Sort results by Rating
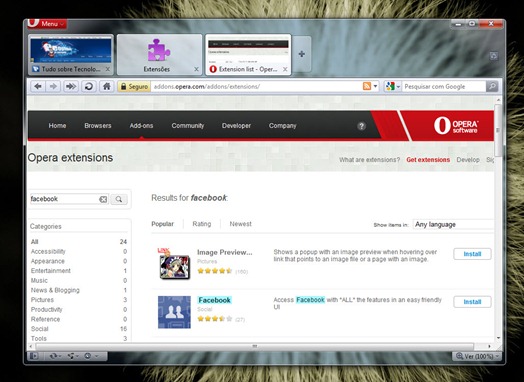524x382 pixels. click(x=202, y=224)
